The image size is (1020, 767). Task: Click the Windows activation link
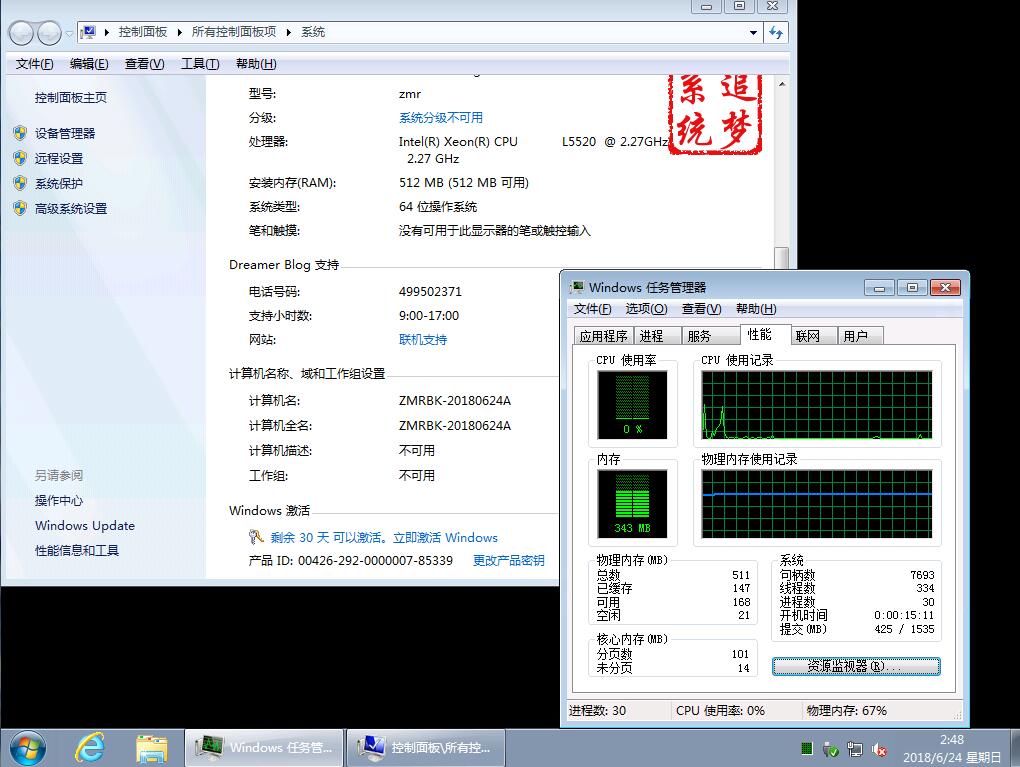(384, 537)
